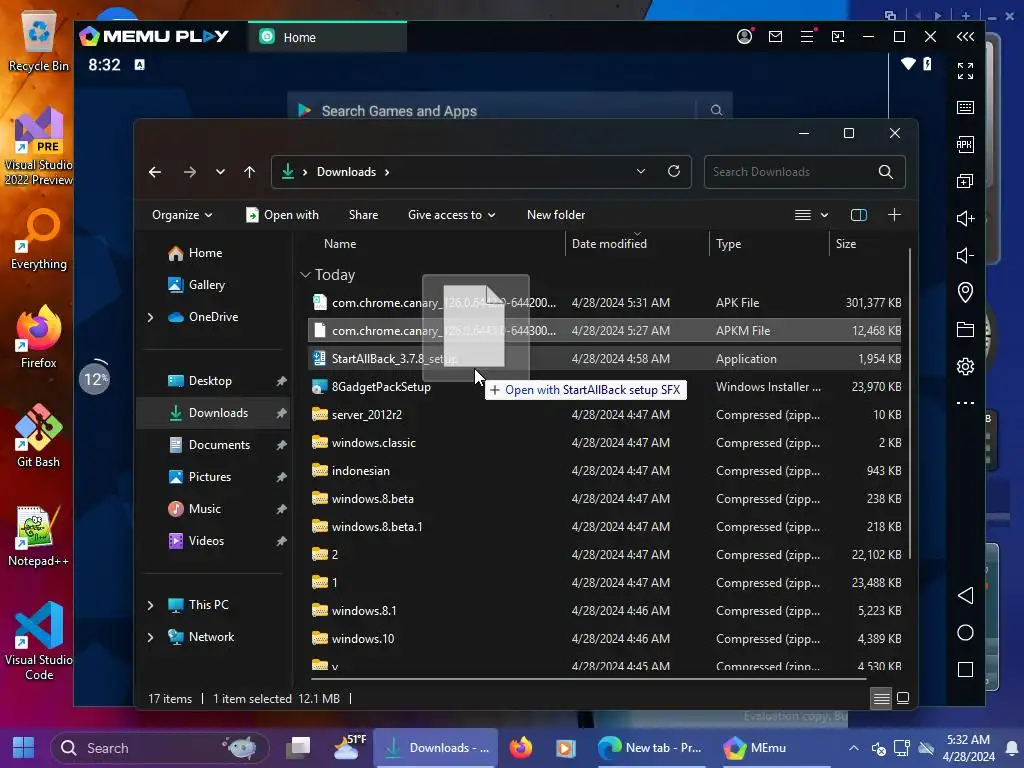
Task: Refresh the Downloads folder
Action: (674, 171)
